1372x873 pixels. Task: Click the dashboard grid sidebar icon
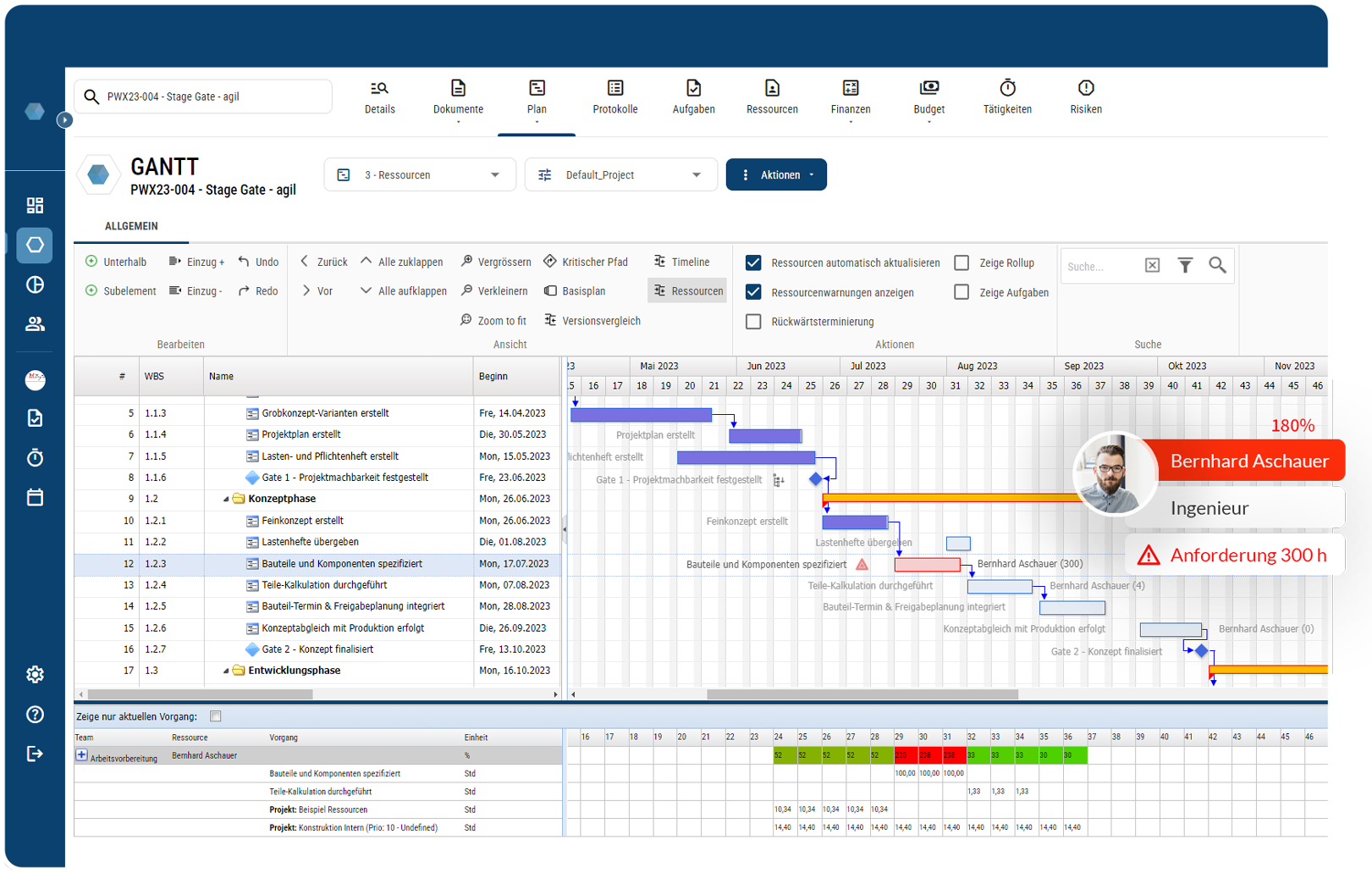click(x=35, y=206)
